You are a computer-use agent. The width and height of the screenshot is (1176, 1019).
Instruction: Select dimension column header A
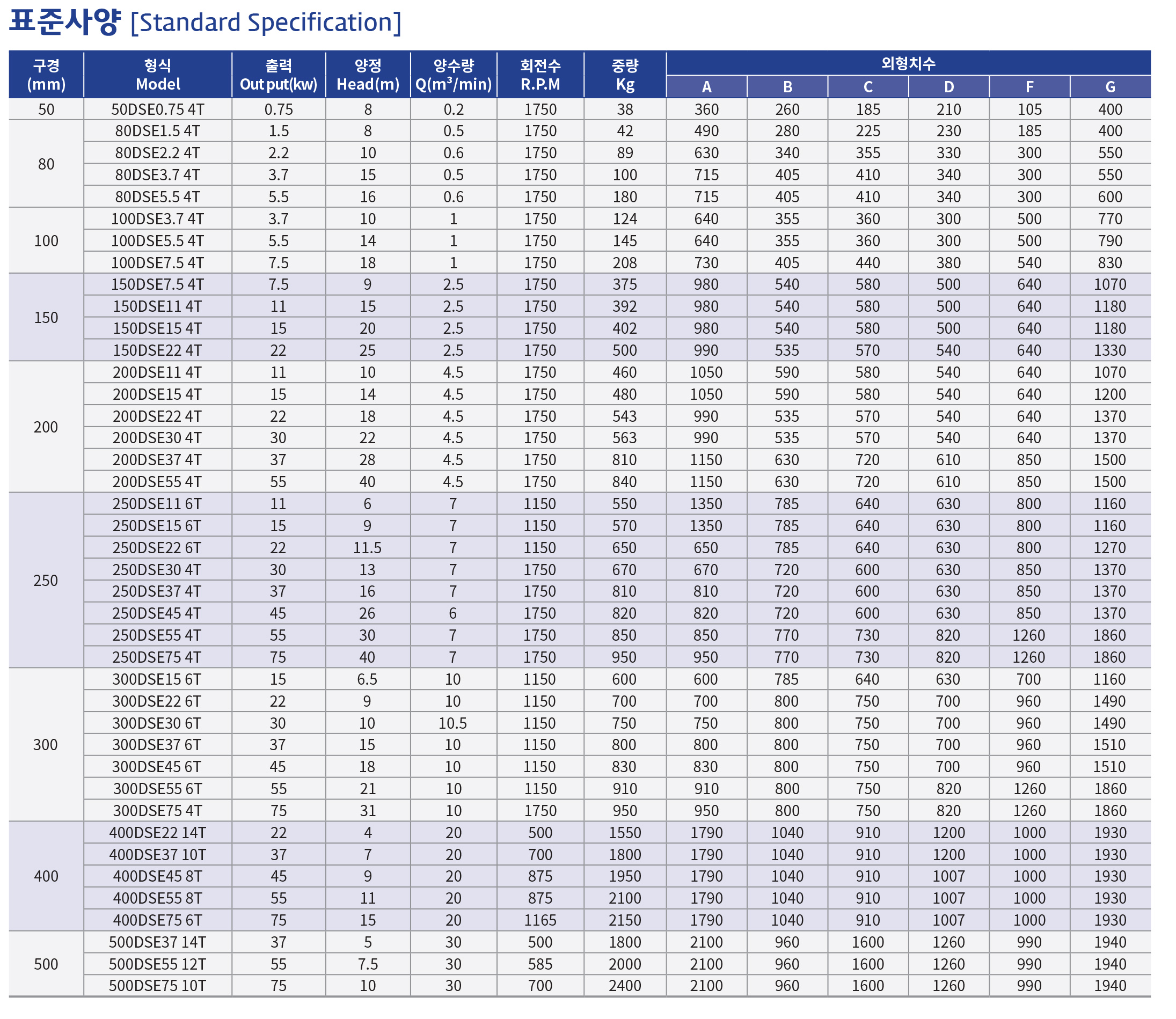coord(707,87)
